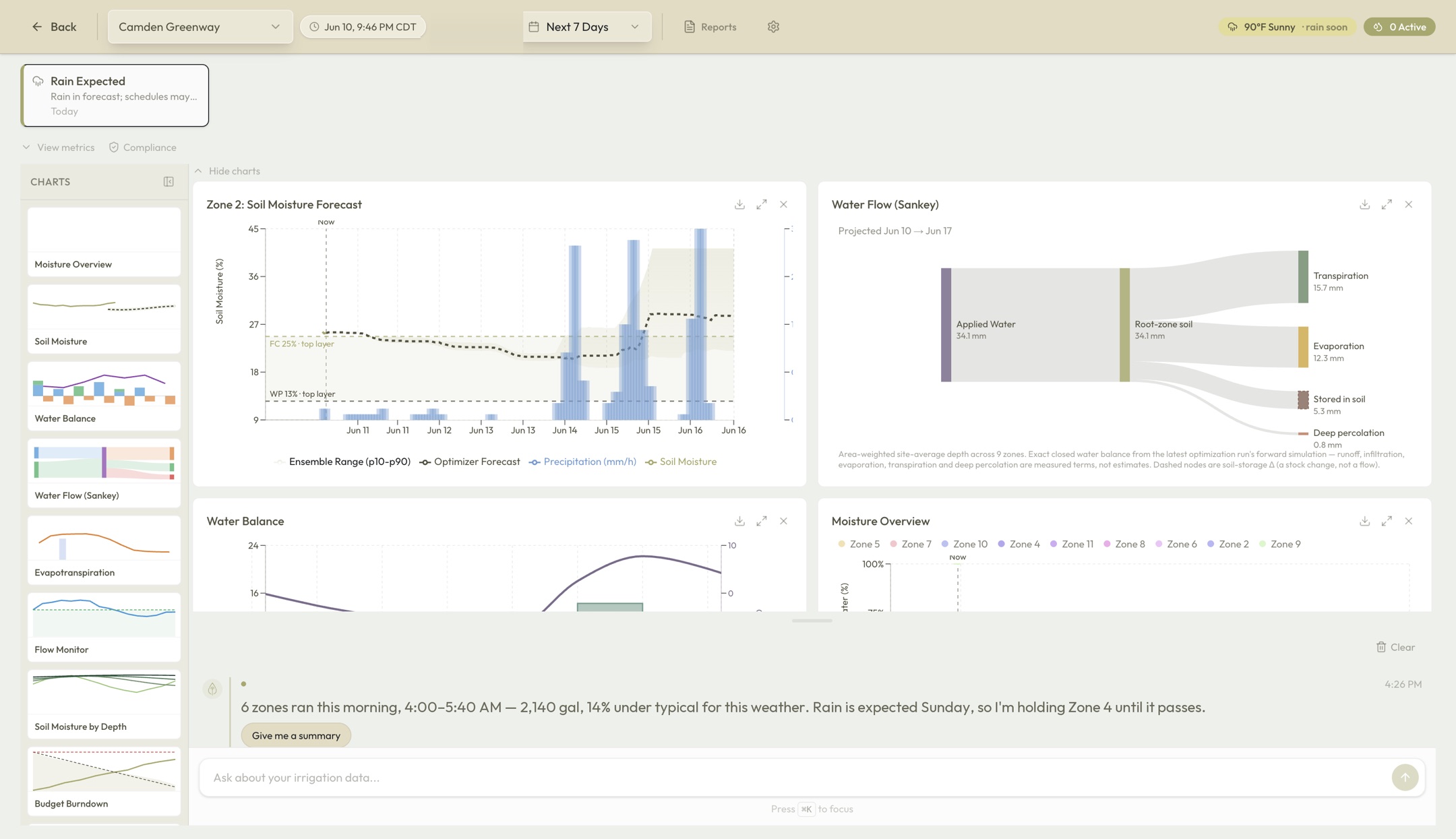Click the Jun 10, 9:46 PM CDT time chip
This screenshot has height=839, width=1456.
tap(363, 27)
